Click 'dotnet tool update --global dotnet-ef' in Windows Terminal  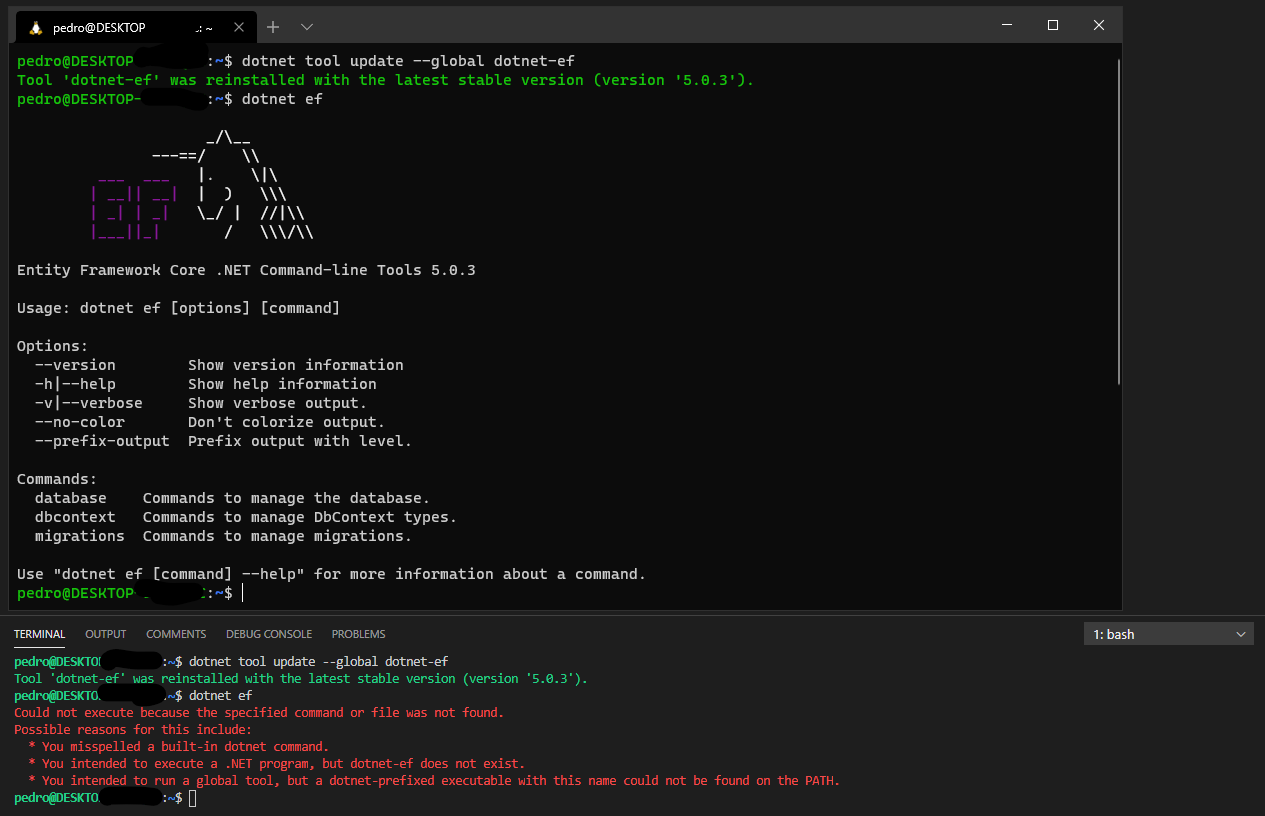tap(408, 61)
